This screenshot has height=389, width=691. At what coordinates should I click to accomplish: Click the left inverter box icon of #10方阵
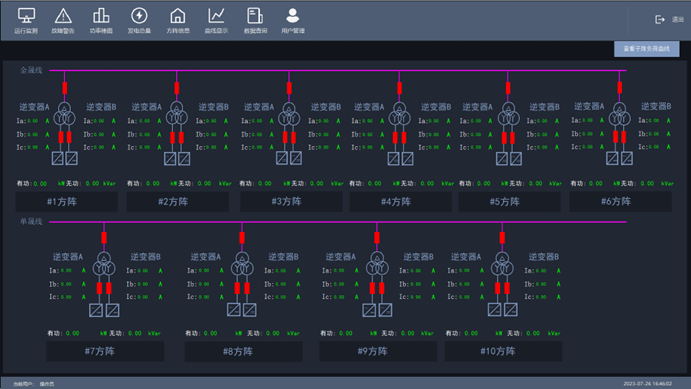pyautogui.click(x=494, y=310)
